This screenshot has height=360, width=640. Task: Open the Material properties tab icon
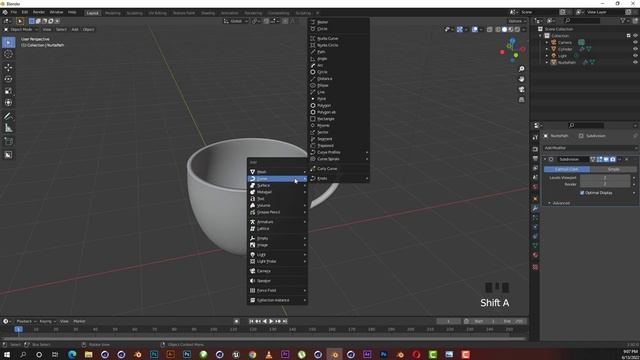click(x=535, y=255)
